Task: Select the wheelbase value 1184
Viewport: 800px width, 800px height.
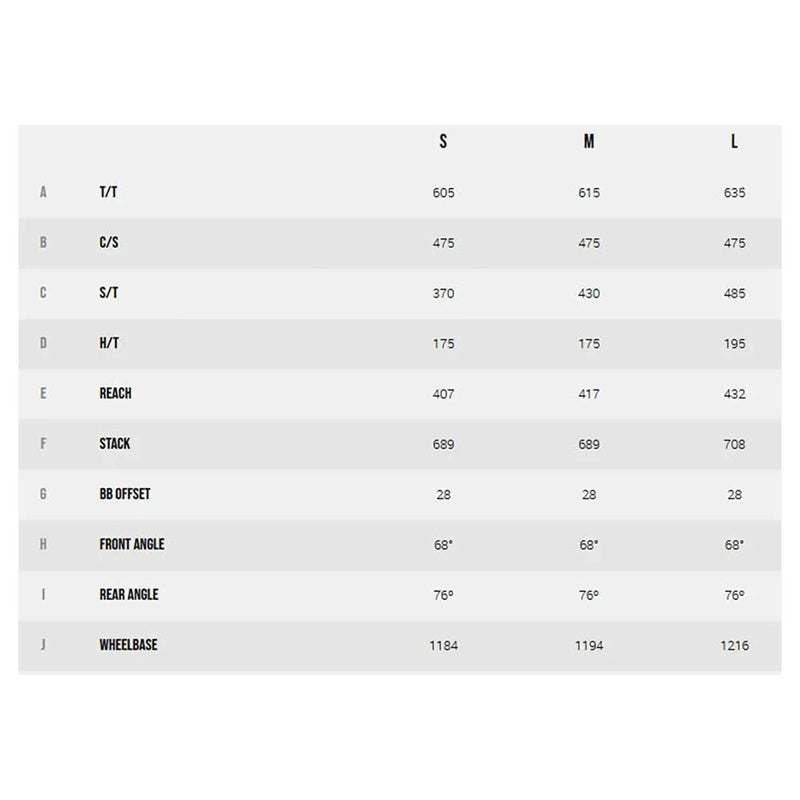Action: 443,646
